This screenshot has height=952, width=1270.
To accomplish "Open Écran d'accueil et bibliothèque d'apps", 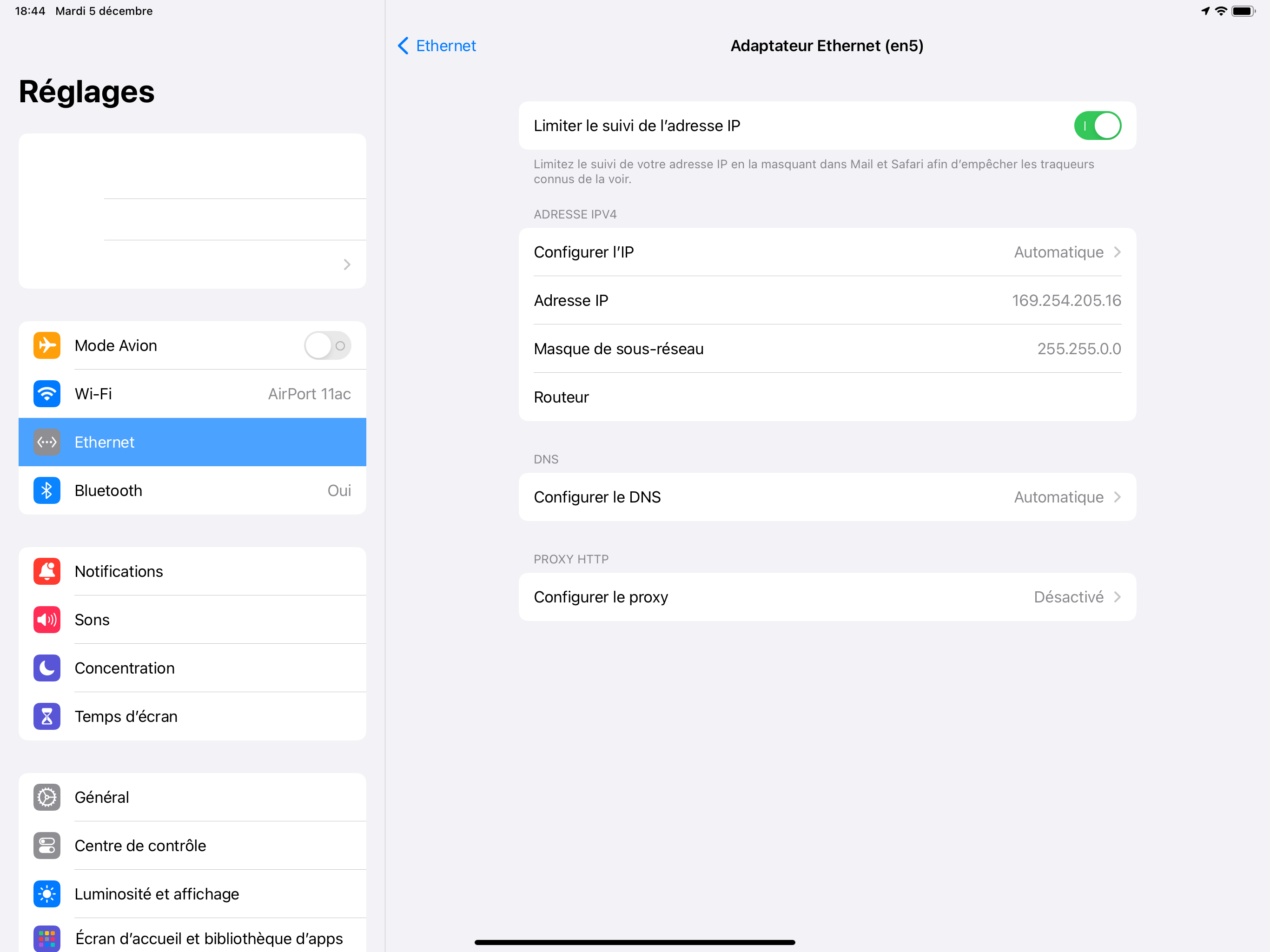I will [192, 935].
